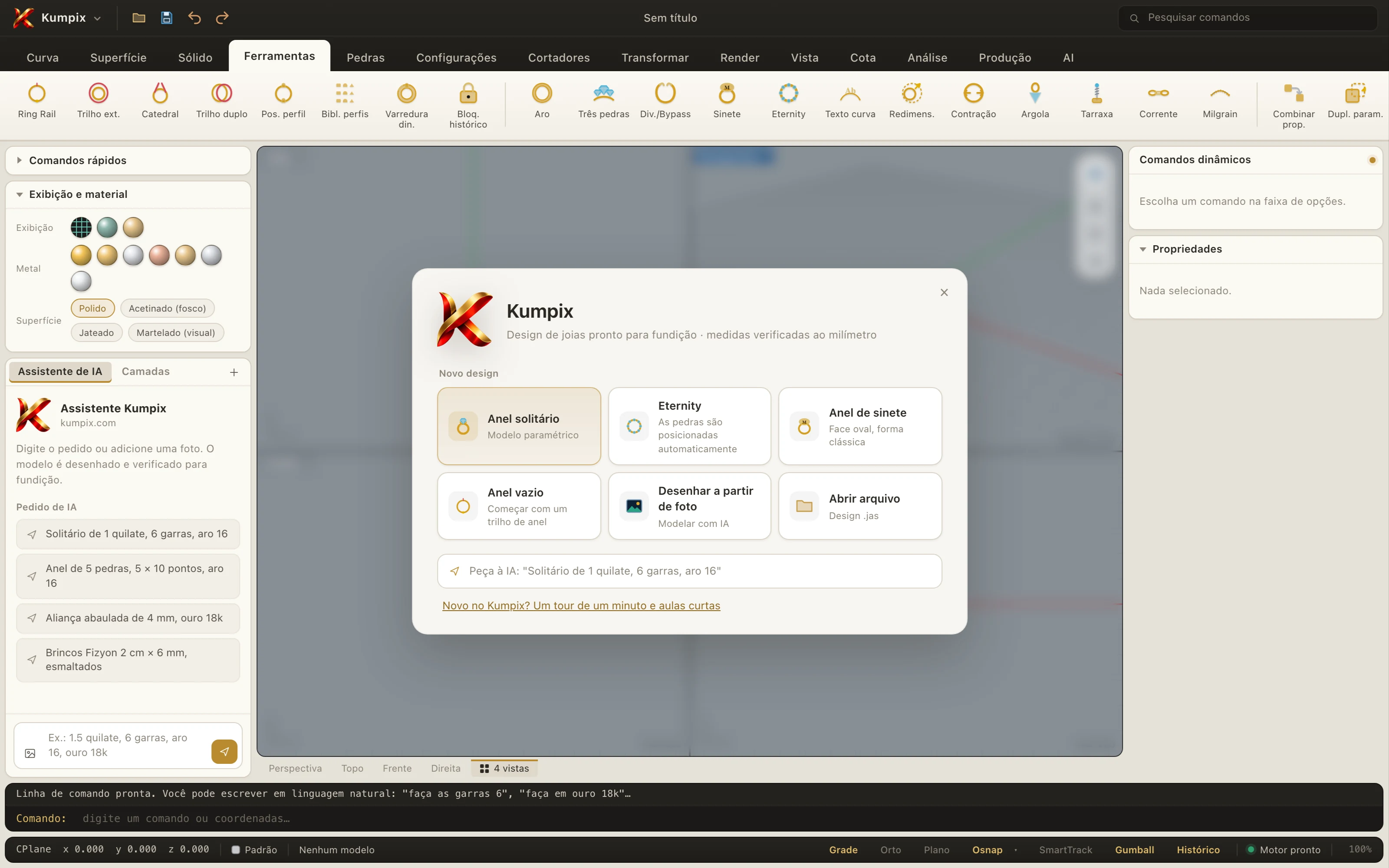Choose the Div./Bypass tool
Image resolution: width=1389 pixels, height=868 pixels.
point(665,100)
